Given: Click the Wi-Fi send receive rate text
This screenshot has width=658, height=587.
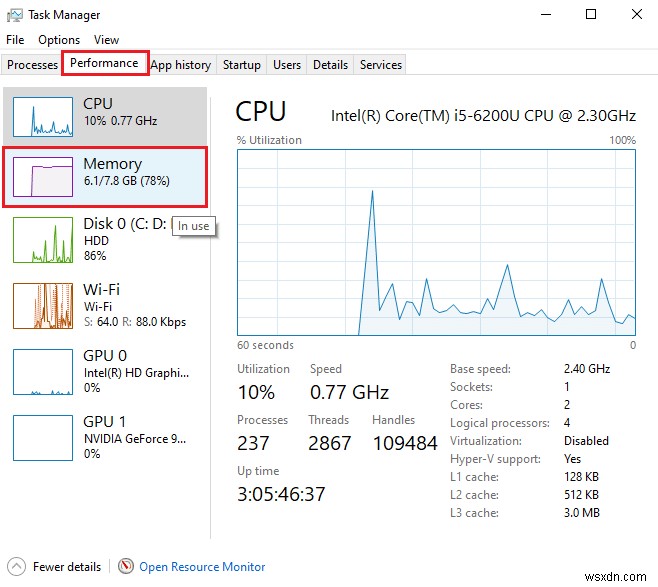Looking at the screenshot, I should 135,322.
